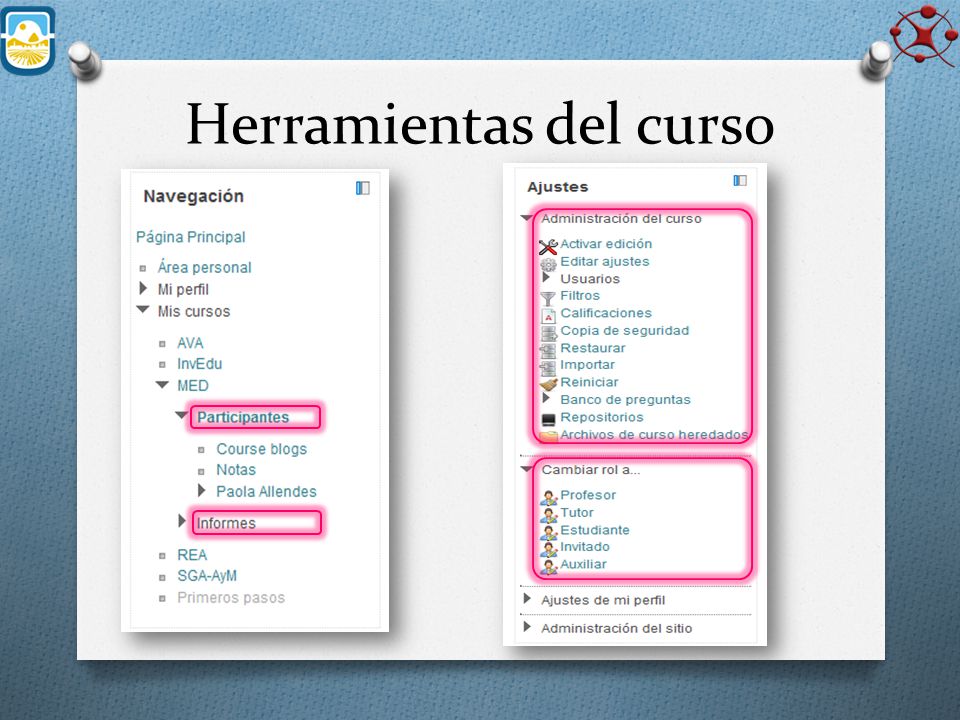Viewport: 960px width, 720px height.
Task: Open Paola Allendes profile link
Action: tap(266, 492)
